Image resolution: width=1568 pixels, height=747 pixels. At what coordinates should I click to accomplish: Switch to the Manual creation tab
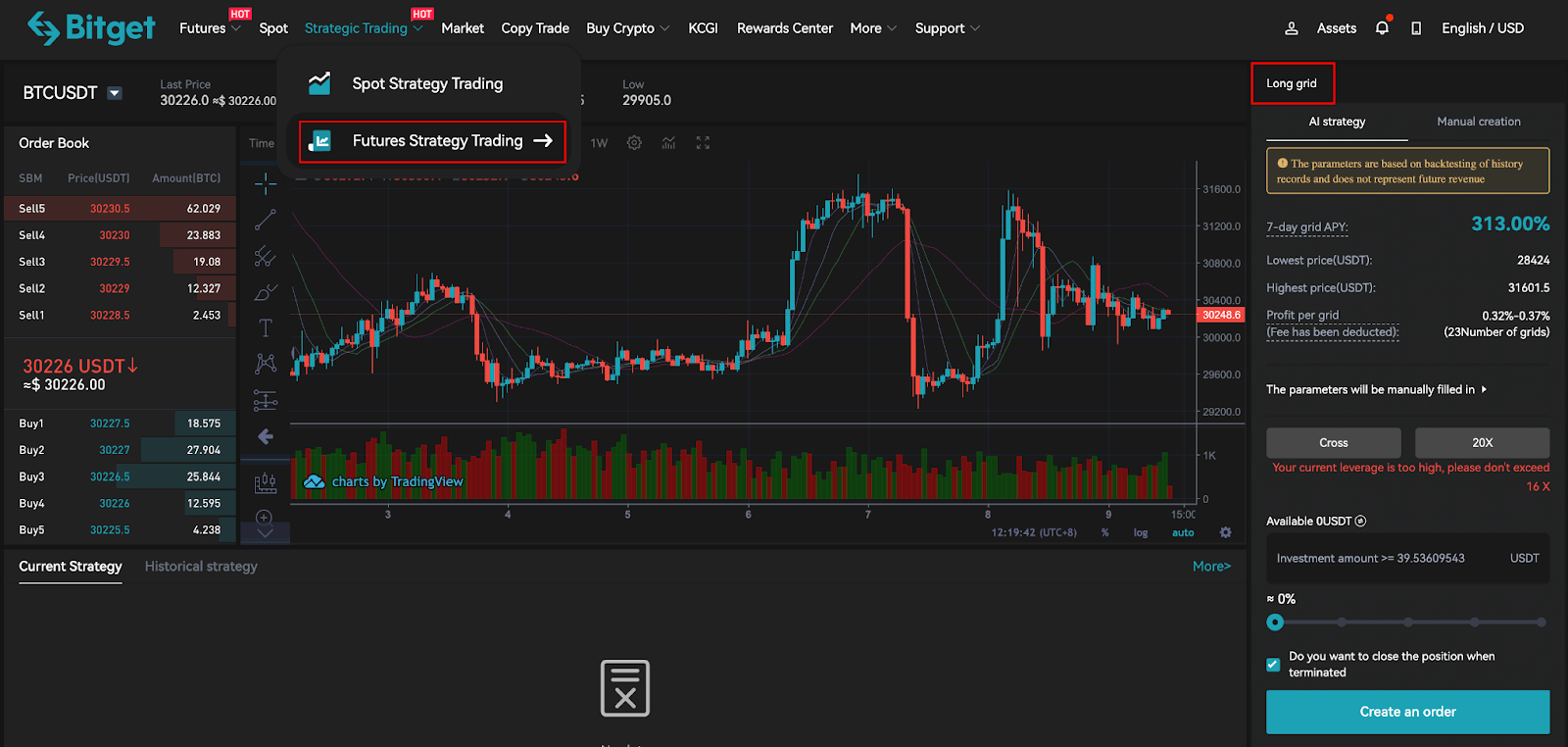click(x=1479, y=122)
